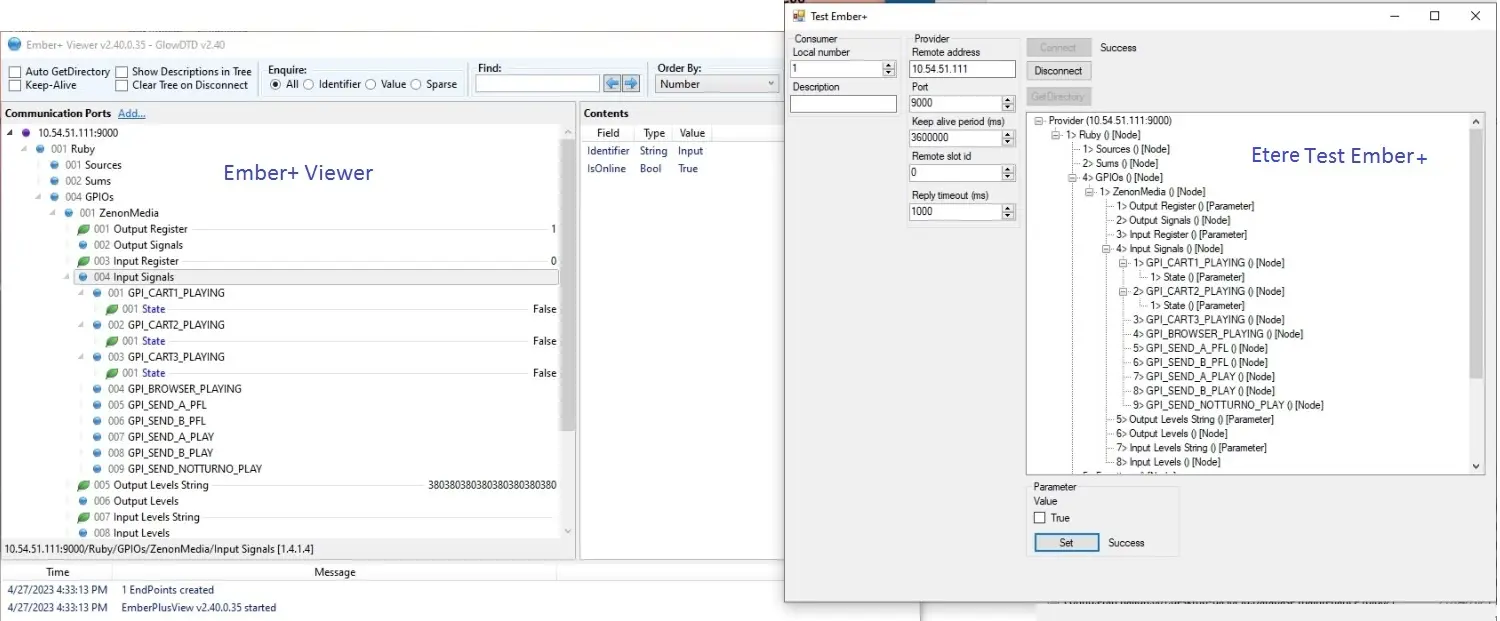This screenshot has height=621, width=1500.
Task: Click the blue node icon beside 001 Ruby
Action: coord(40,149)
